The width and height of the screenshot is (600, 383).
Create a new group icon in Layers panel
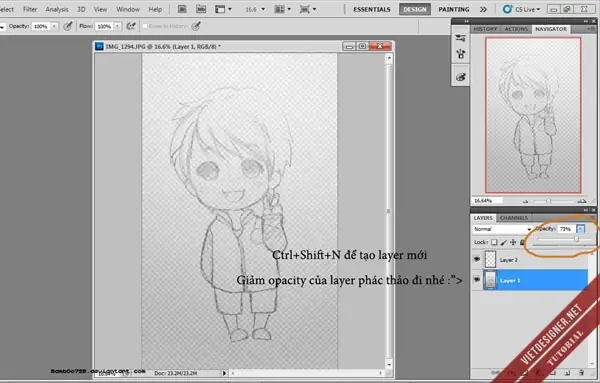[553, 372]
